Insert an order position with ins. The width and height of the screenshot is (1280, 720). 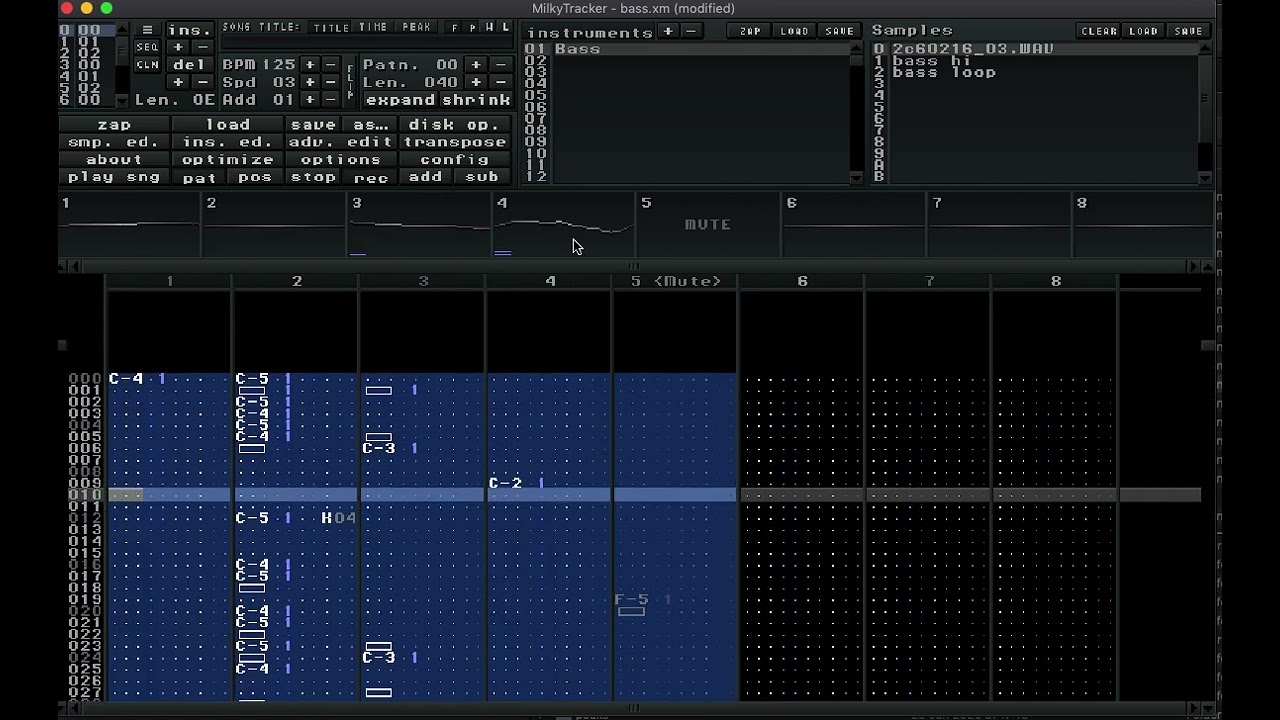(x=189, y=30)
